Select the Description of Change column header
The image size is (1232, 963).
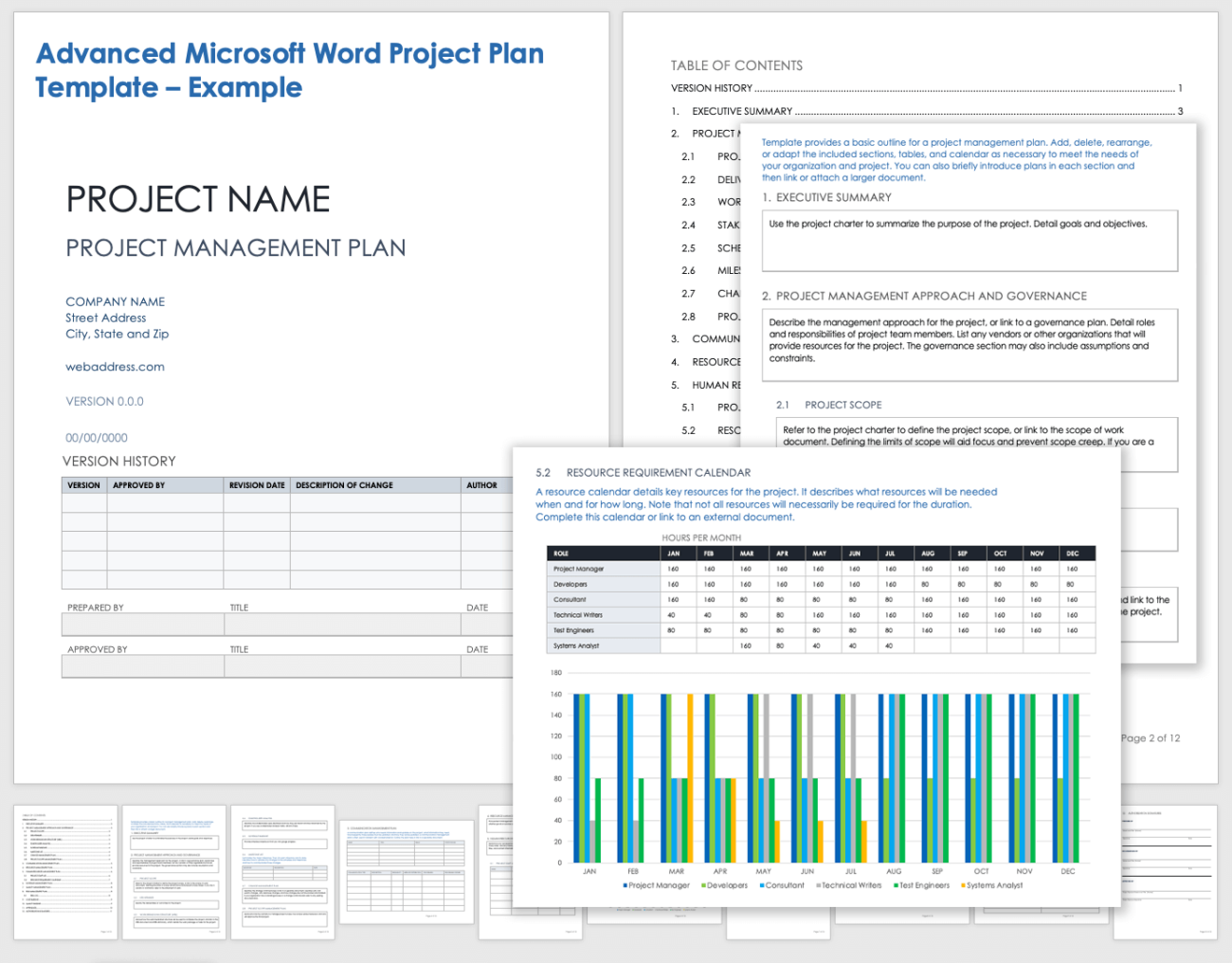tap(344, 485)
